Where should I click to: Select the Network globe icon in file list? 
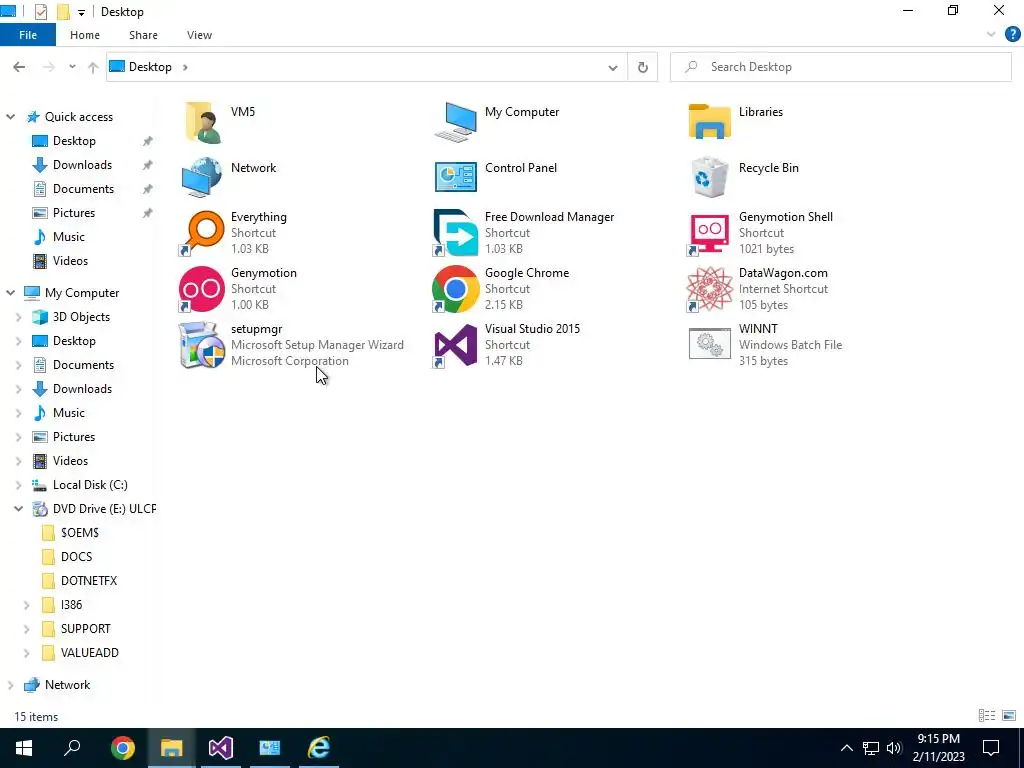202,177
